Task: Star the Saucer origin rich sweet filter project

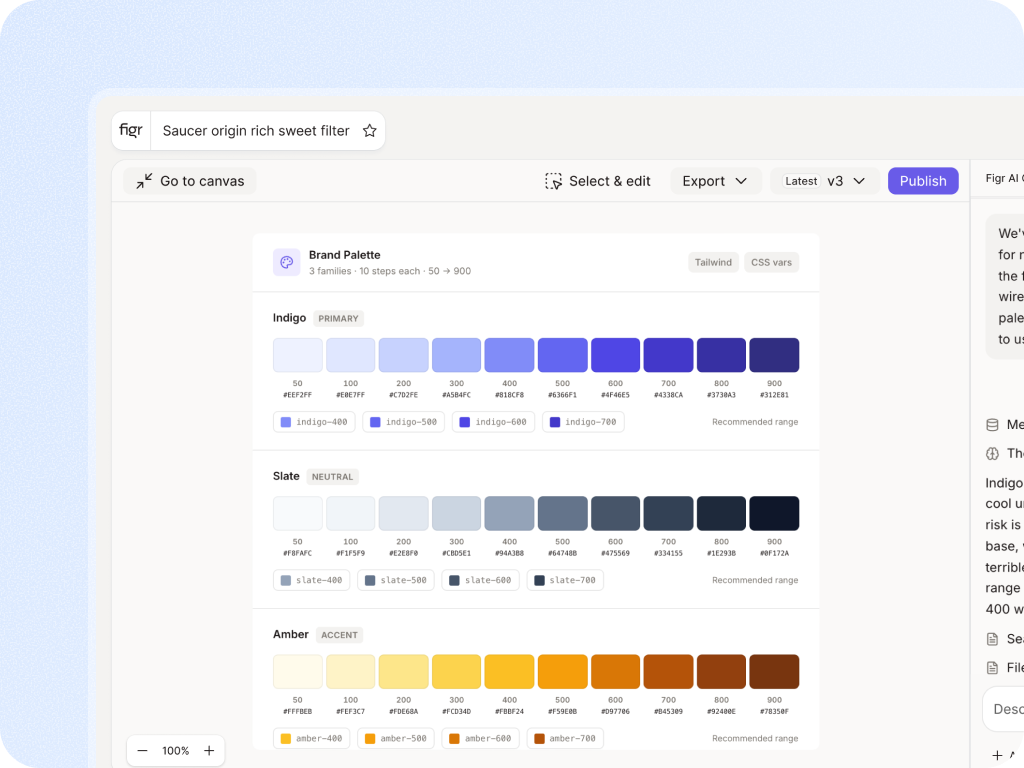Action: (370, 131)
